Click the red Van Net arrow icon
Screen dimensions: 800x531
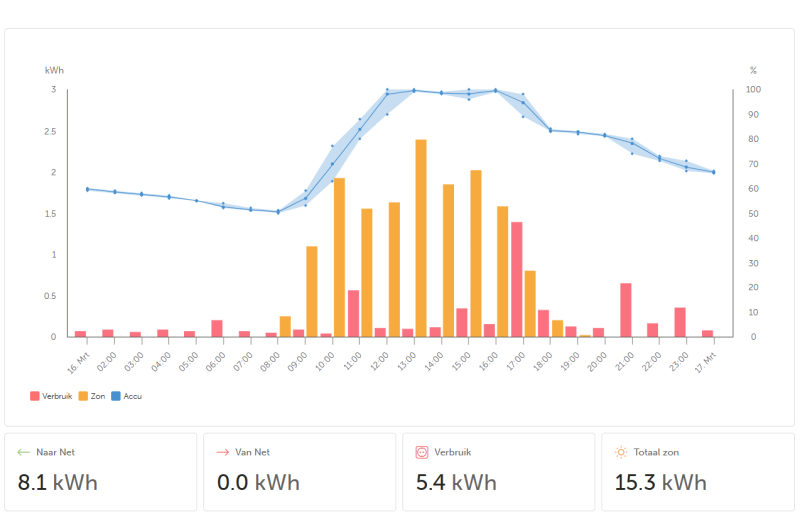point(222,452)
